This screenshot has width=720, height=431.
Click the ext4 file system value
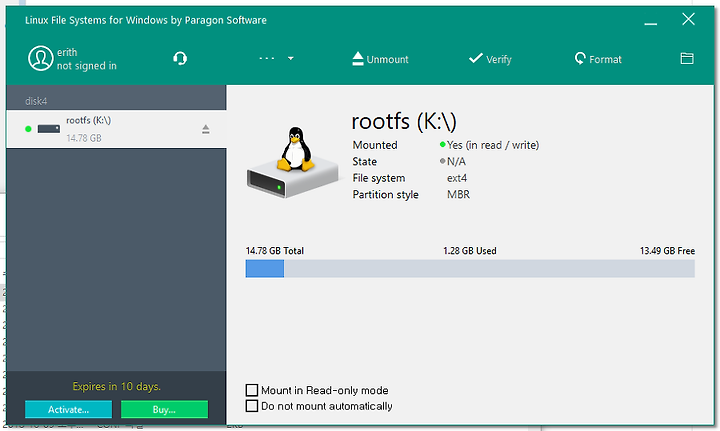click(x=457, y=178)
